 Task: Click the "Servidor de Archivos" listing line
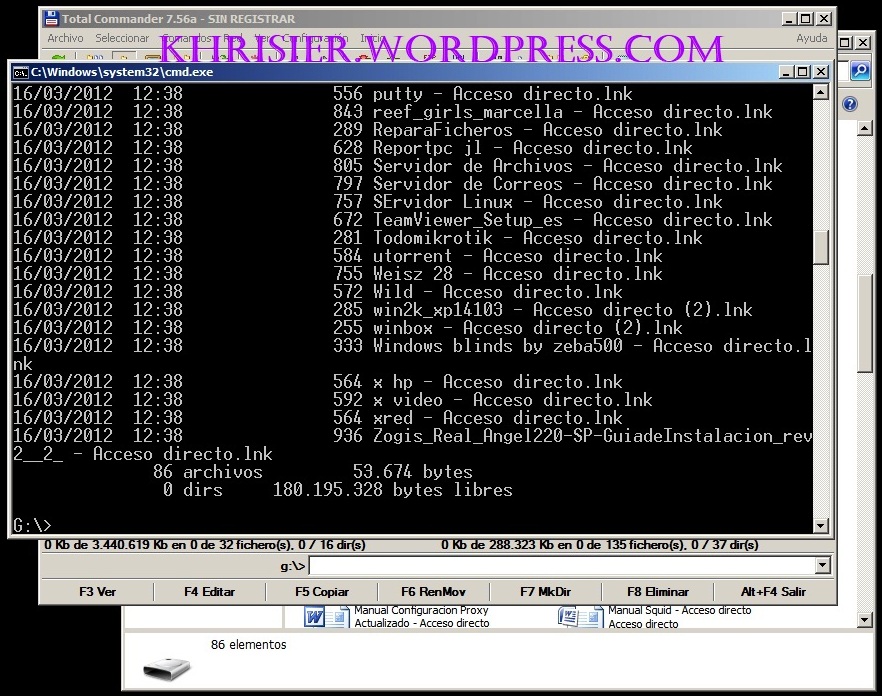[x=398, y=165]
